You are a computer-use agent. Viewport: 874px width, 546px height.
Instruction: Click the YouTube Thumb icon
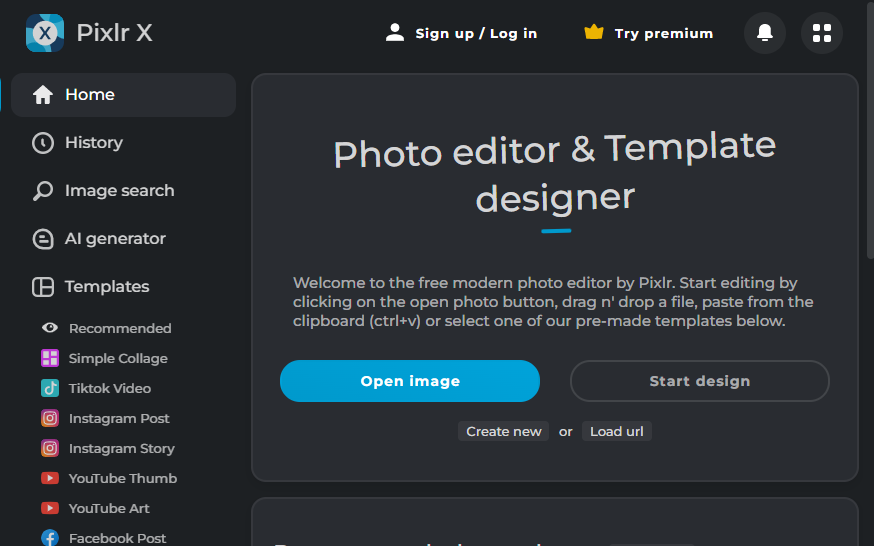pos(50,478)
